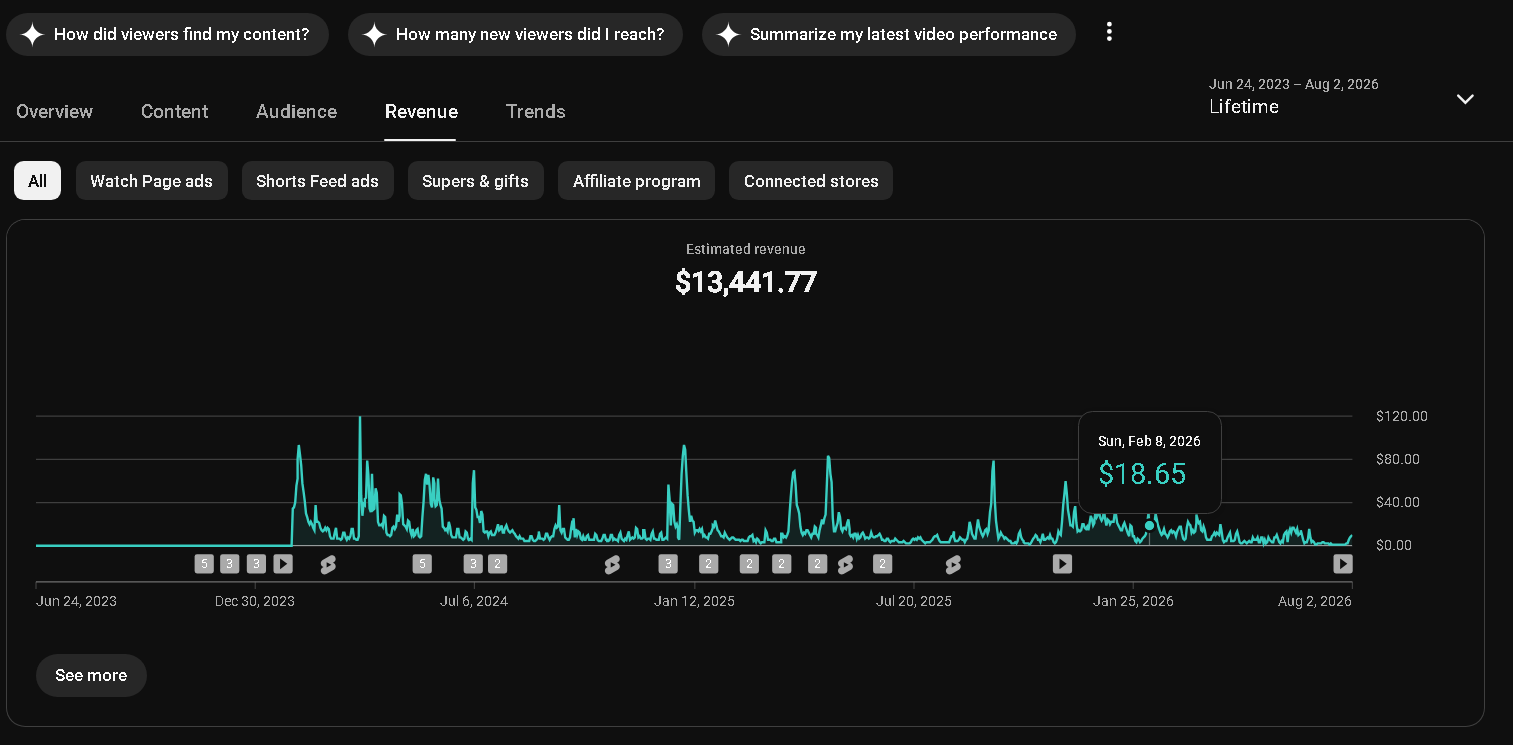The height and width of the screenshot is (745, 1513).
Task: Ask 'How many new viewers did I reach?'
Action: click(515, 34)
